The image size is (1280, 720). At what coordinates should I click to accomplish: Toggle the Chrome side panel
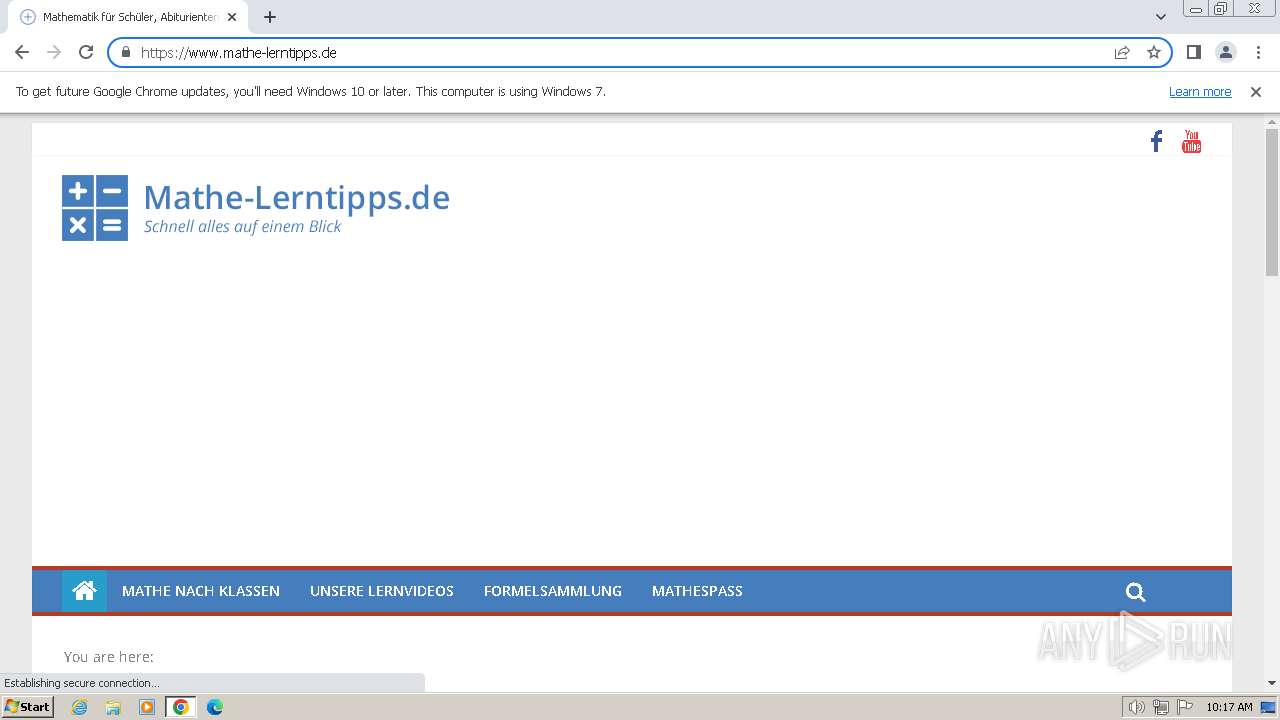1193,52
